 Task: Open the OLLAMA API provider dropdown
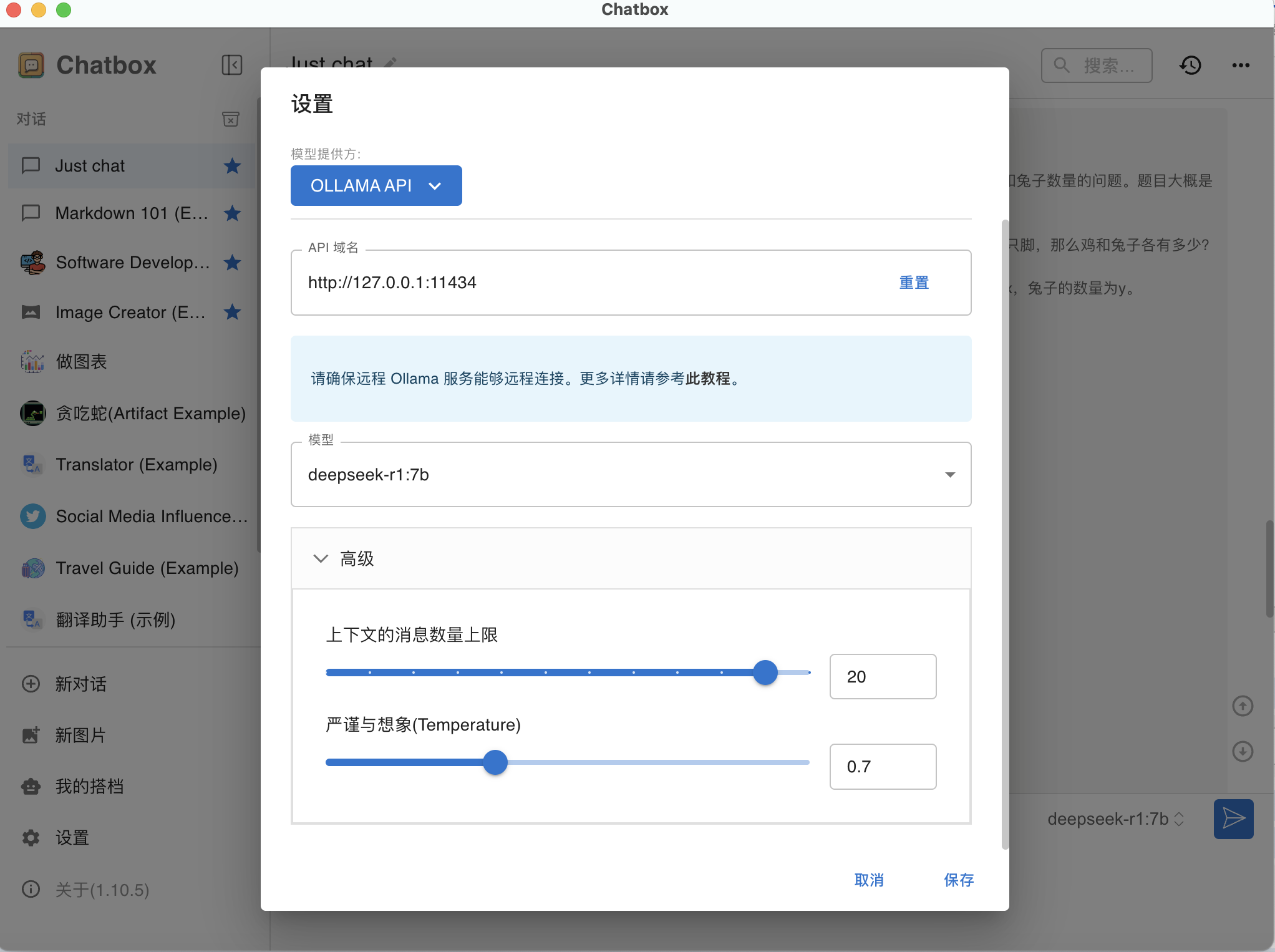click(x=376, y=186)
